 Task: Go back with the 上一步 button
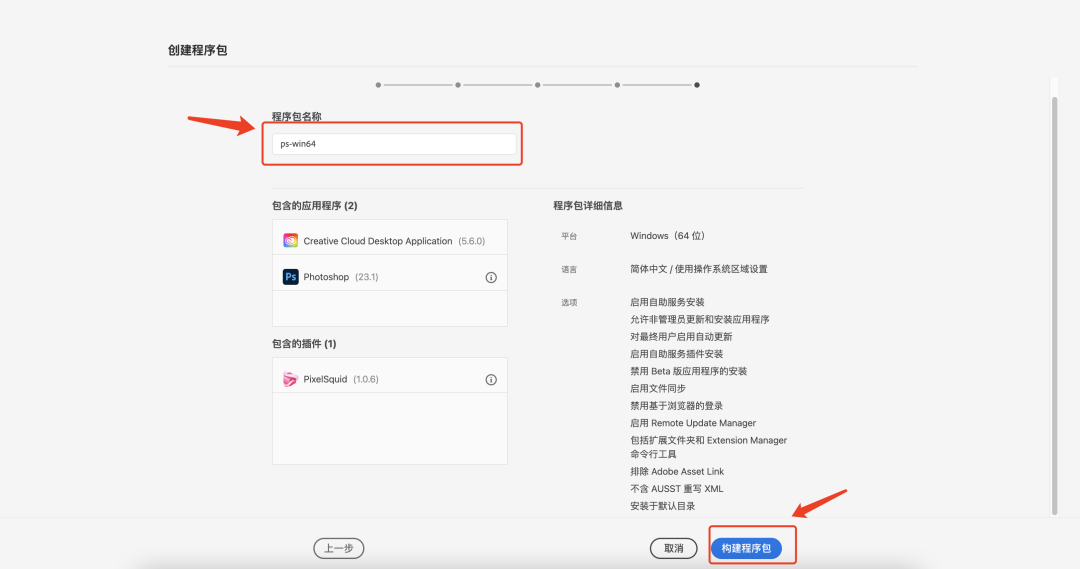(x=339, y=548)
